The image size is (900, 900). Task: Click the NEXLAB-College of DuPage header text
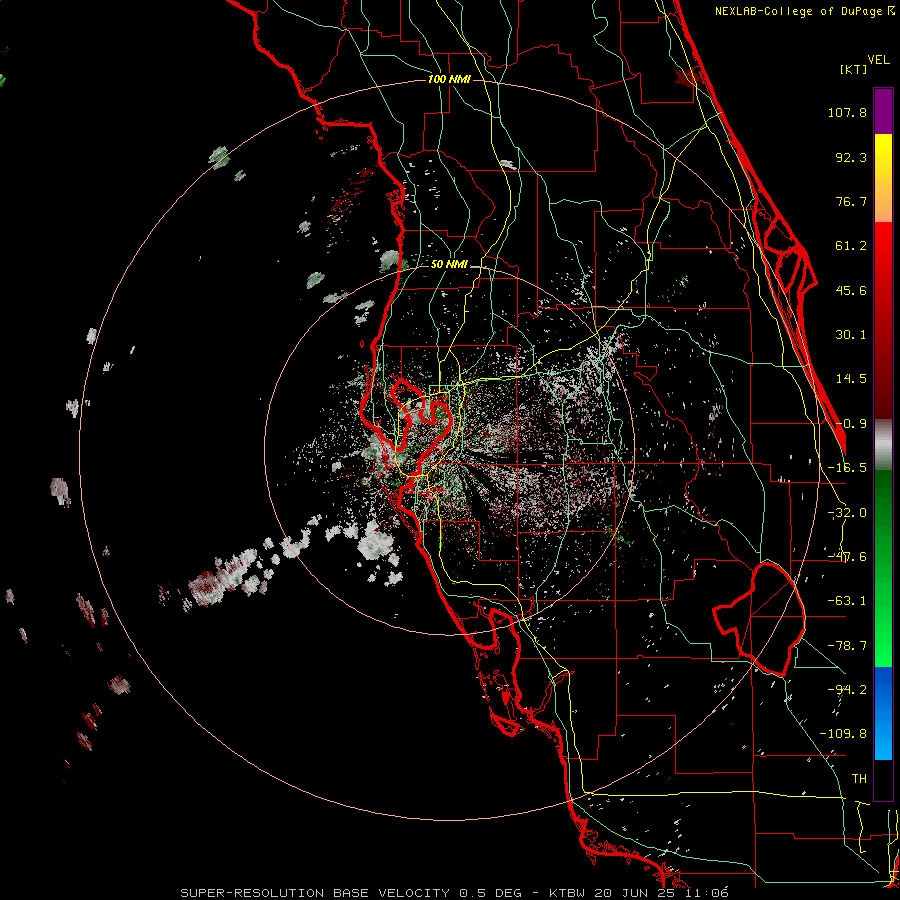coord(805,11)
